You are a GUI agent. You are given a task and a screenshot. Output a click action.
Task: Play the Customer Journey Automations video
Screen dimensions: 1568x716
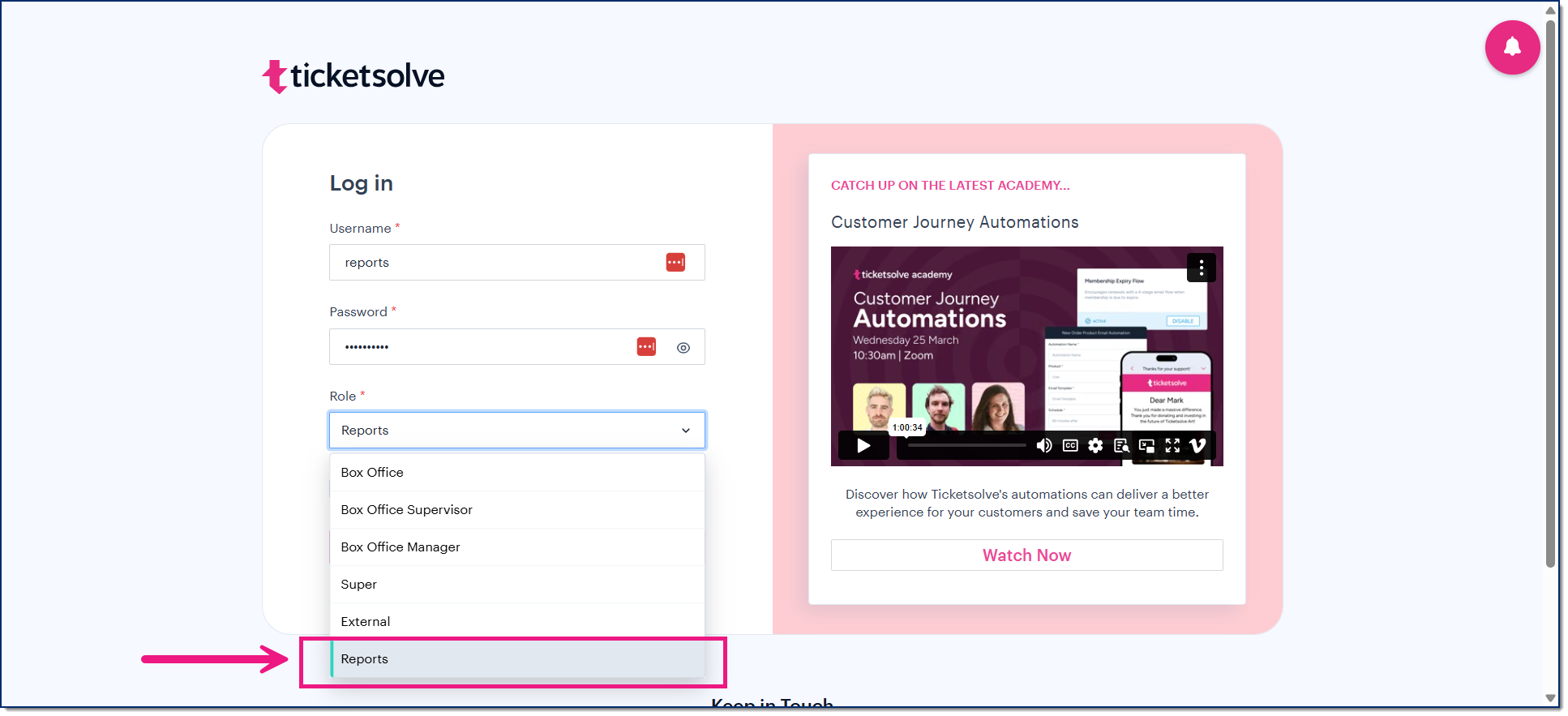pyautogui.click(x=863, y=445)
